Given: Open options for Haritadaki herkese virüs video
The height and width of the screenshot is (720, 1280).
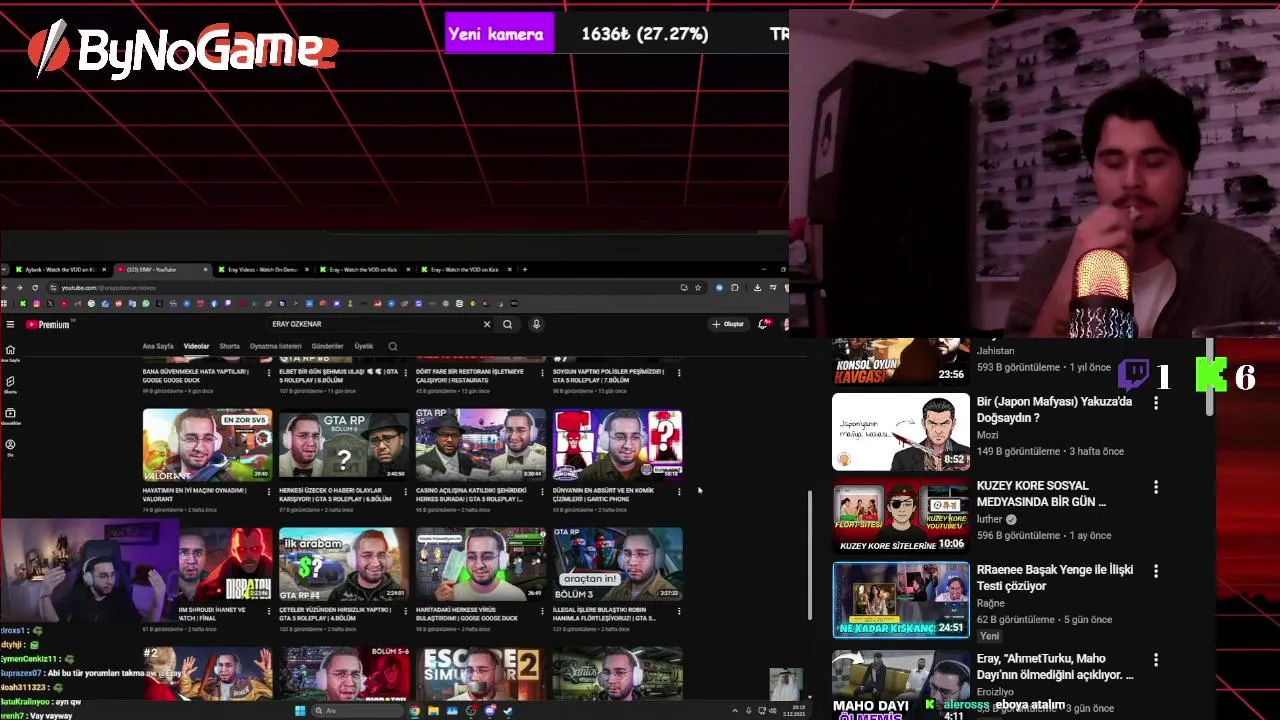Looking at the screenshot, I should coord(543,609).
